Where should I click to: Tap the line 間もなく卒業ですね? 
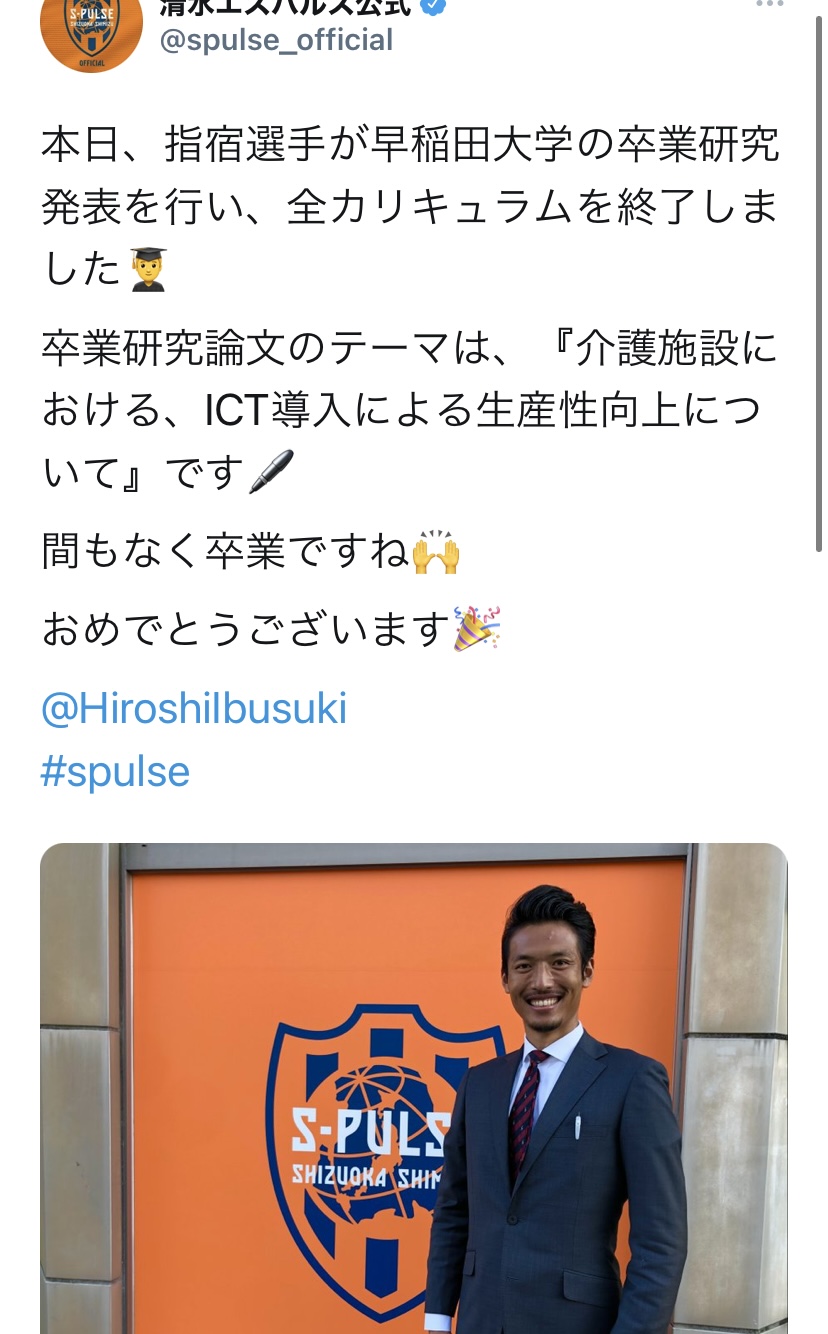(x=250, y=552)
